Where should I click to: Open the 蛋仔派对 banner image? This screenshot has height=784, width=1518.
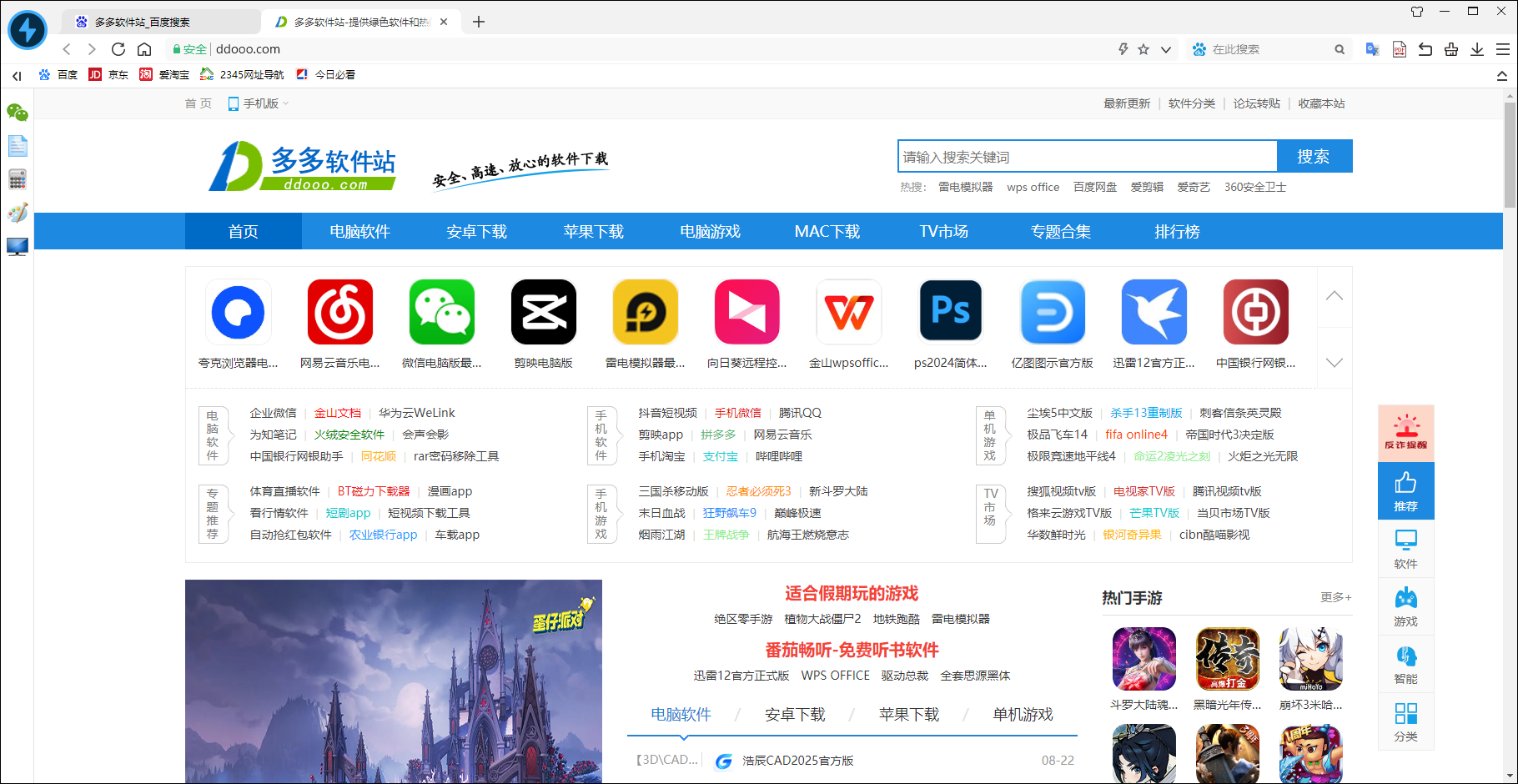point(394,681)
